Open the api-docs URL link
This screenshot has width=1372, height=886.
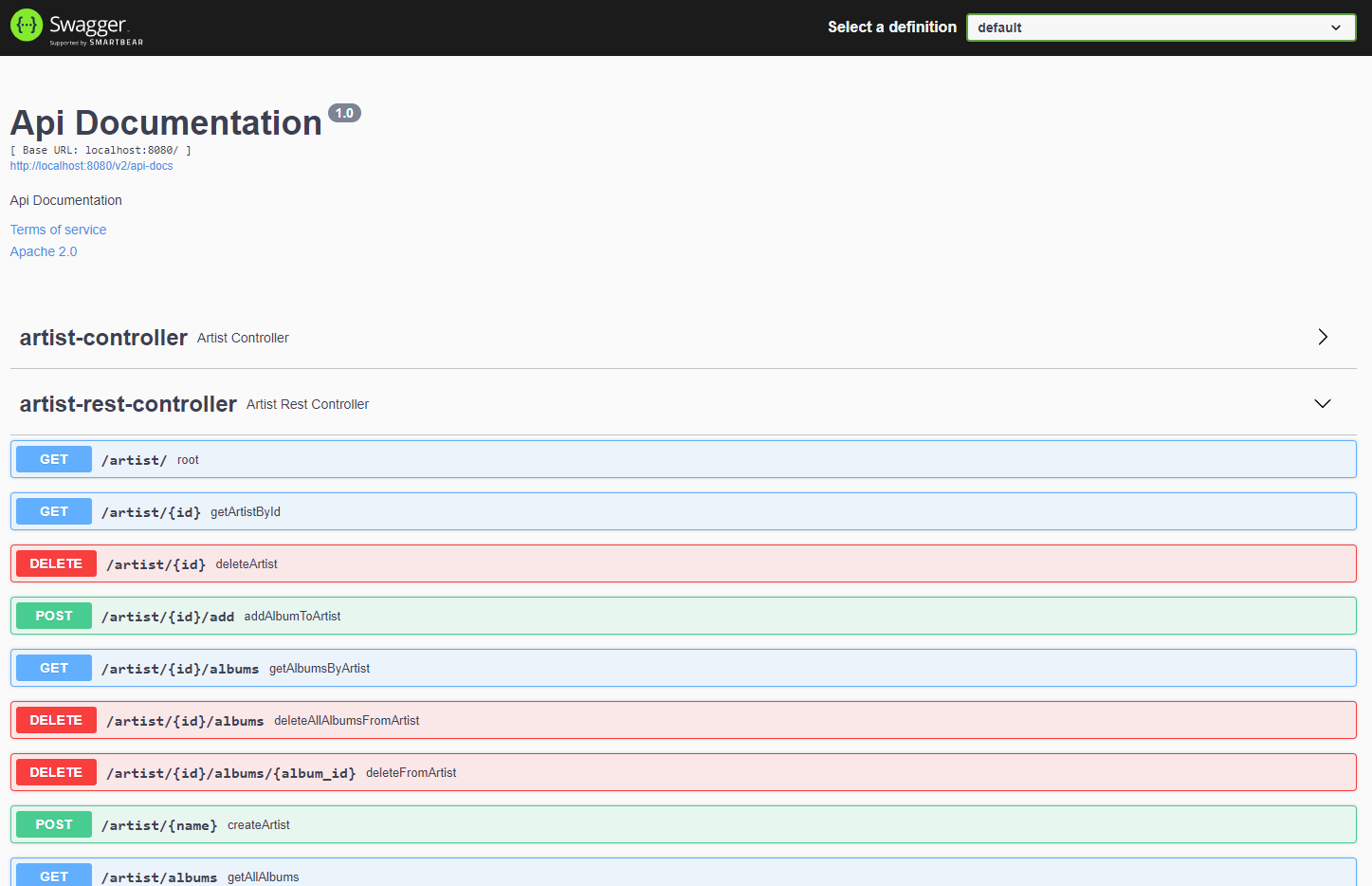[91, 166]
